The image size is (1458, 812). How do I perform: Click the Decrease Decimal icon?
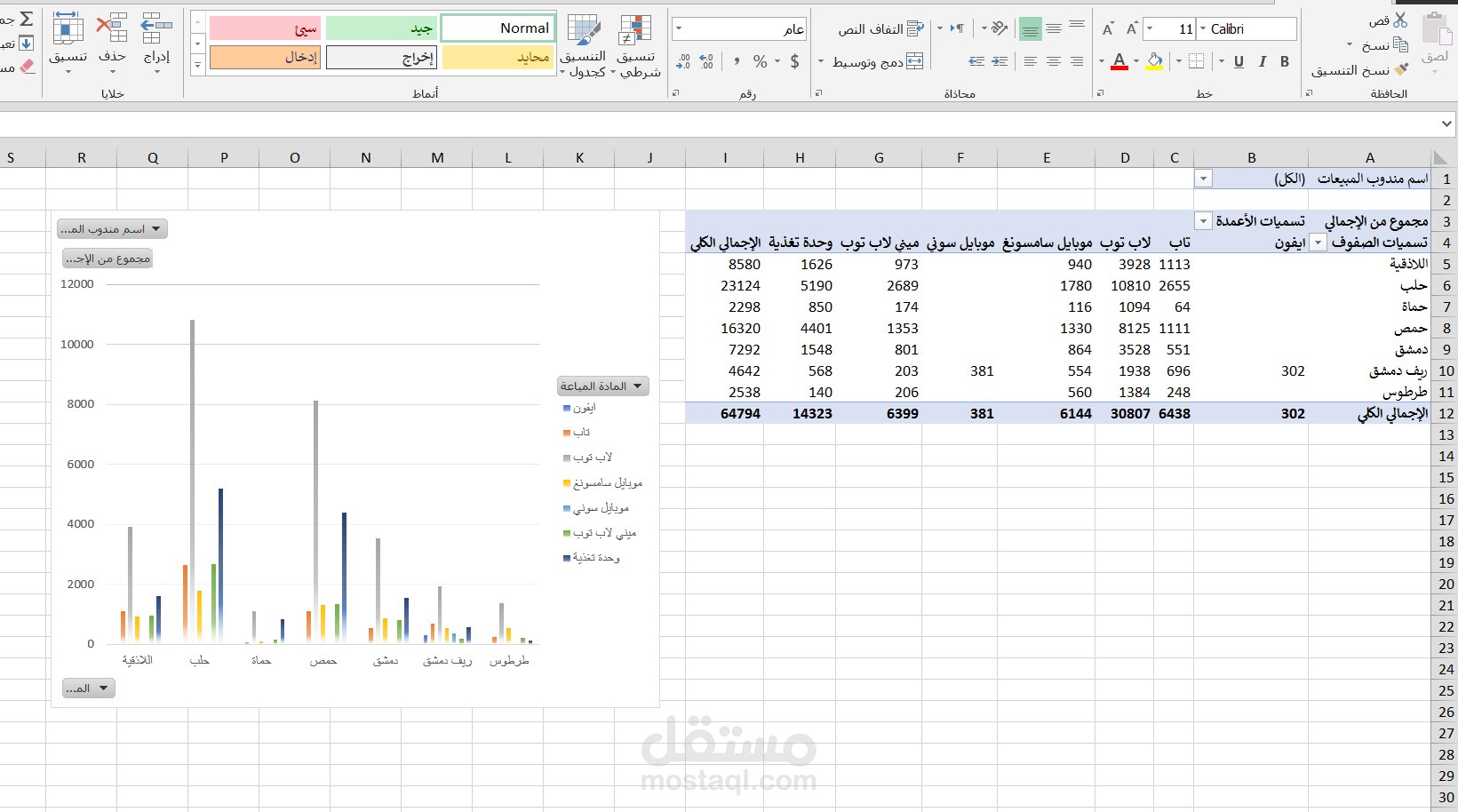click(x=683, y=61)
